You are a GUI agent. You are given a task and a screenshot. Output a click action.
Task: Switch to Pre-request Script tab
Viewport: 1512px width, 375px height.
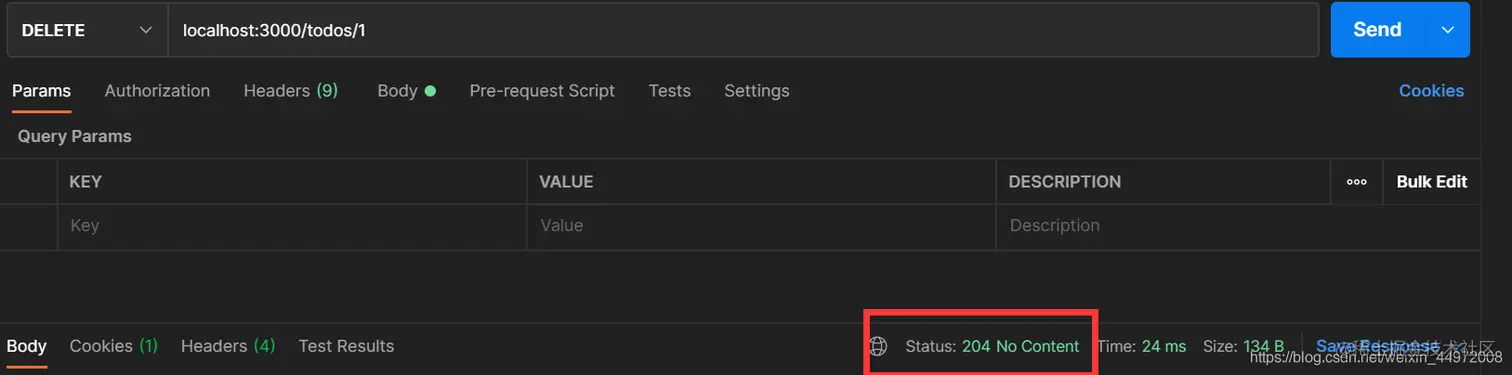pyautogui.click(x=542, y=91)
